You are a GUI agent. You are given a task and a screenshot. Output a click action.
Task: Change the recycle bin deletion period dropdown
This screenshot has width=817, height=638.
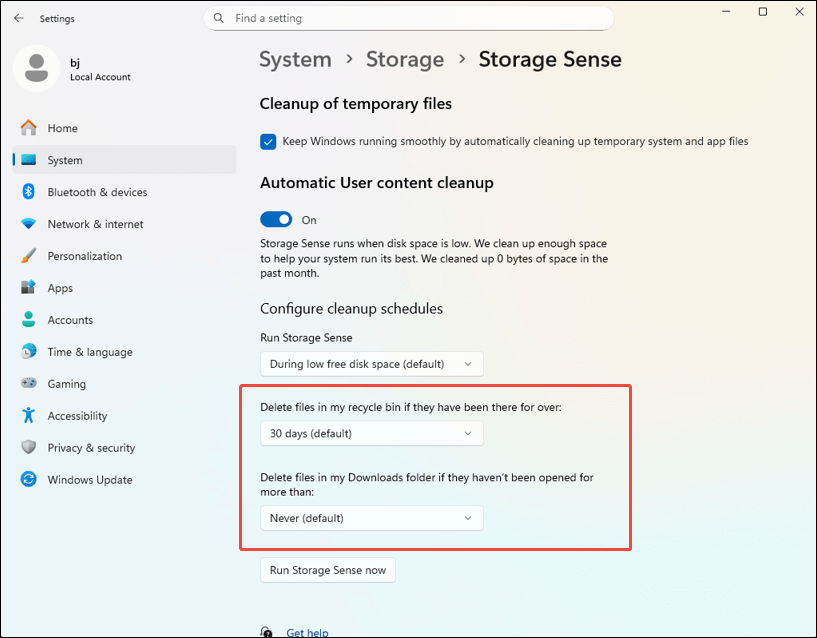371,433
